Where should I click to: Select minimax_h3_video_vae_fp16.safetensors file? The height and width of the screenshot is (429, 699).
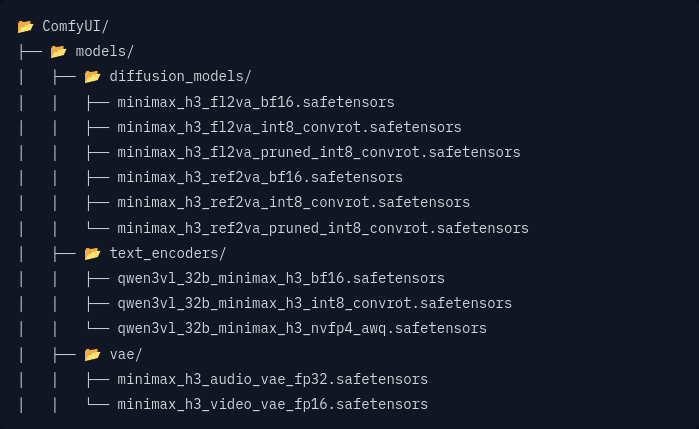tap(272, 404)
